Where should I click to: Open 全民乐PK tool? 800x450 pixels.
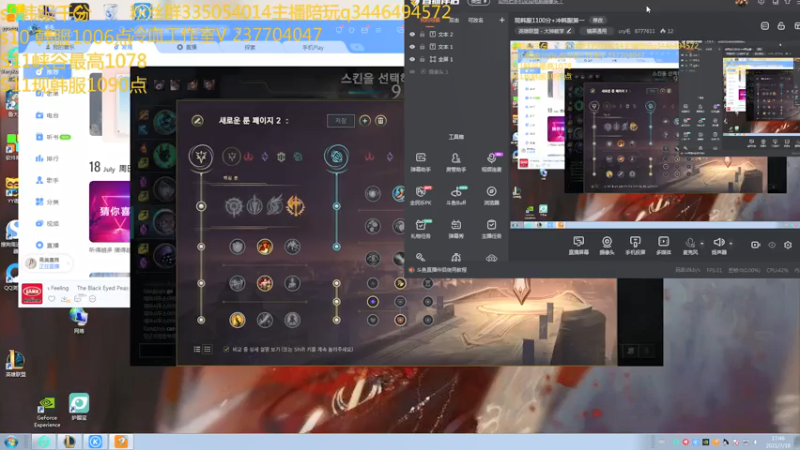(x=420, y=195)
